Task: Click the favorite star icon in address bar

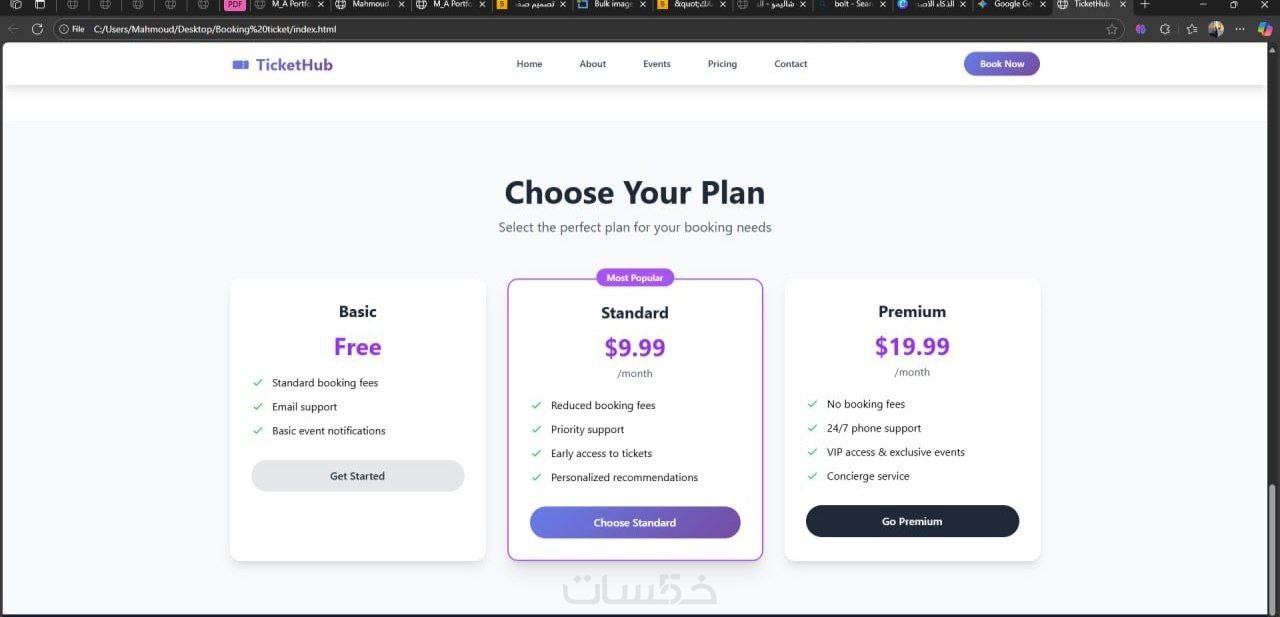Action: 1112,29
